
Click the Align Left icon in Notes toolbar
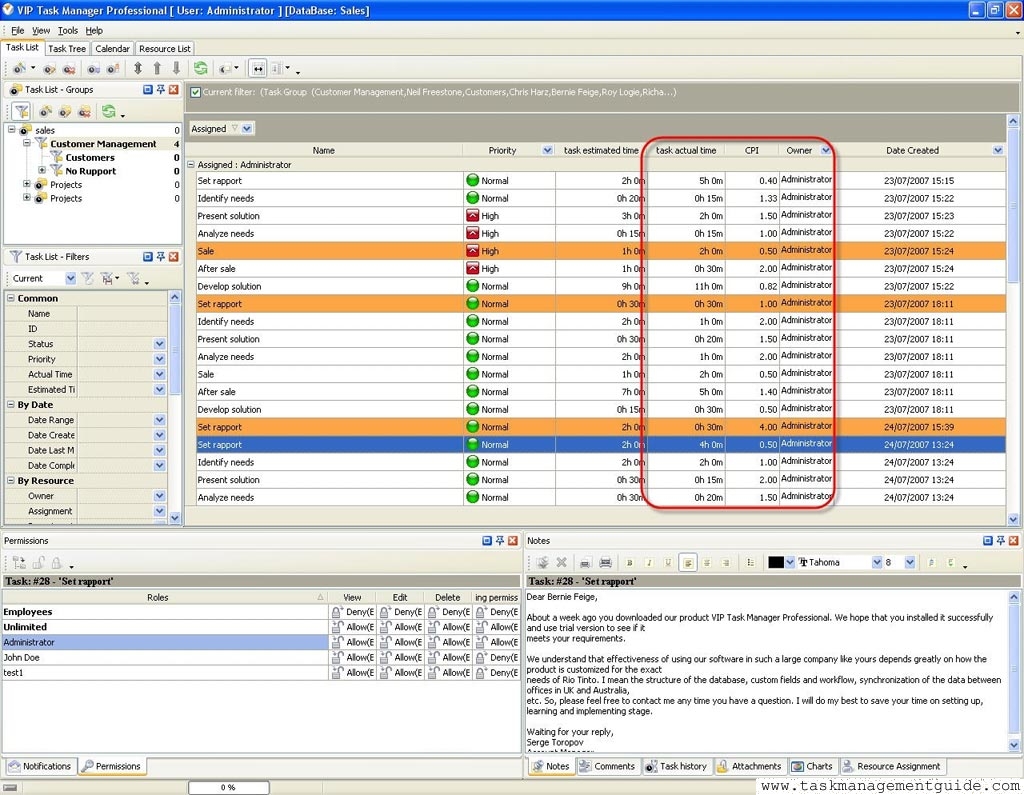(x=688, y=562)
